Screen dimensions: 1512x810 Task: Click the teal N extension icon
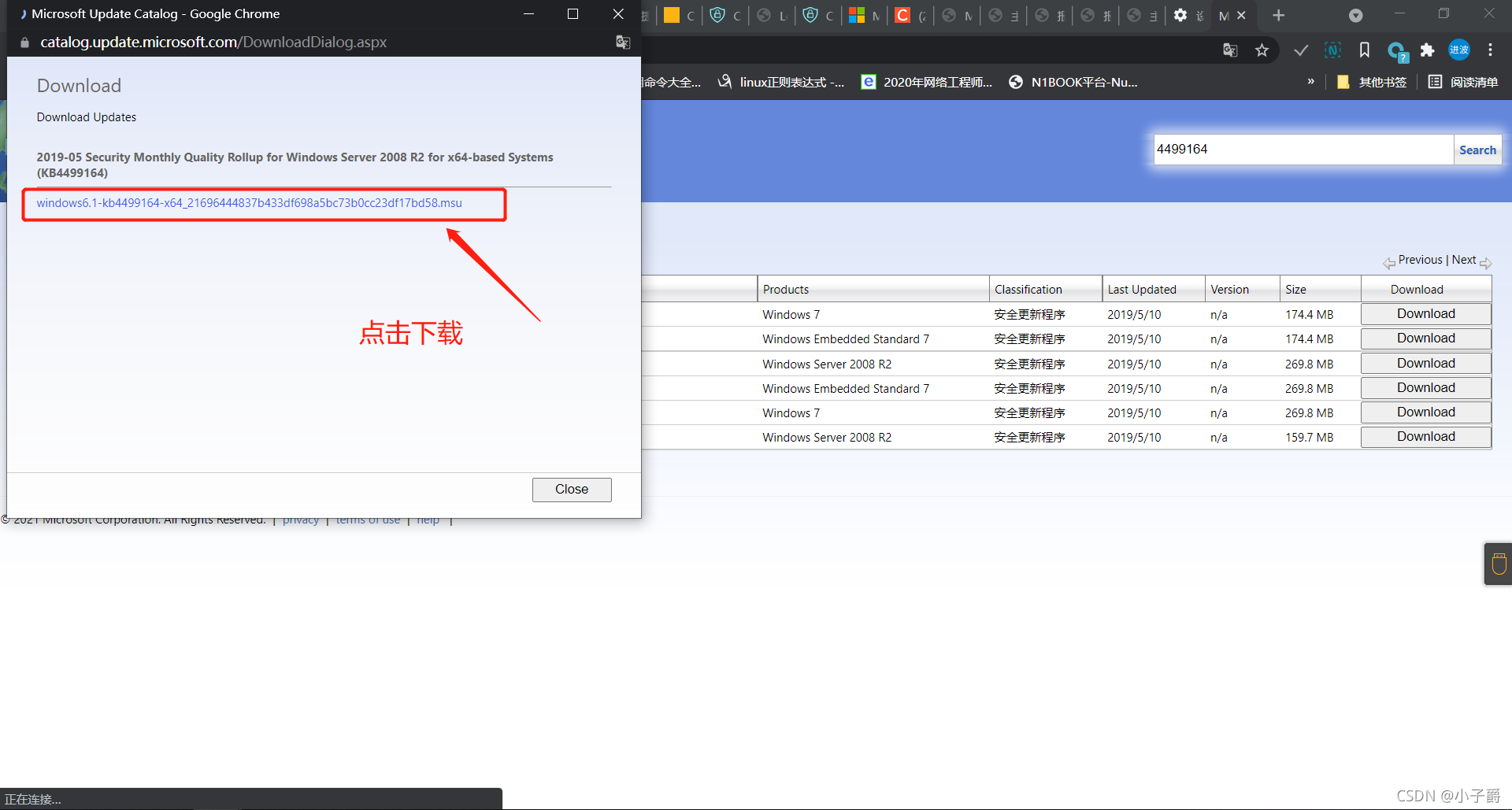pyautogui.click(x=1332, y=50)
